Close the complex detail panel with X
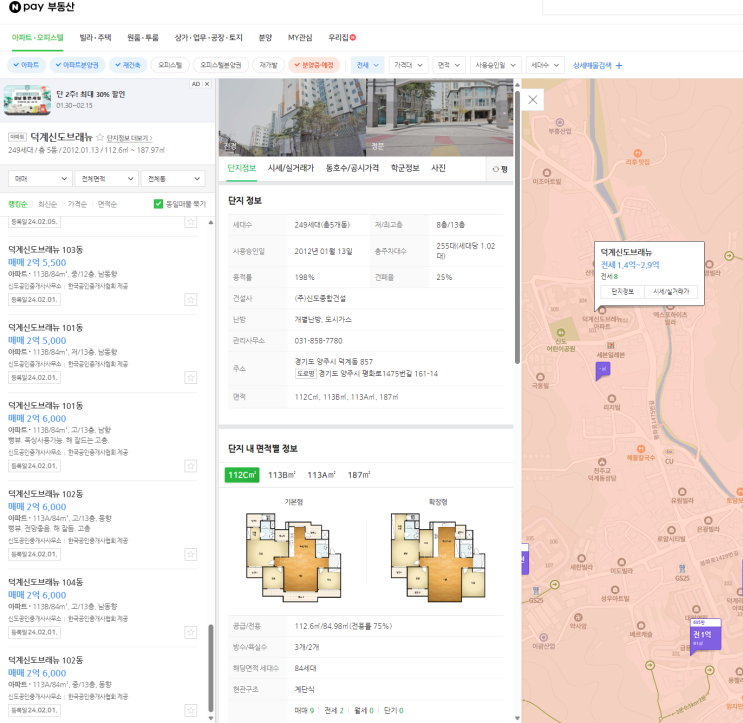The height and width of the screenshot is (723, 743). click(533, 100)
